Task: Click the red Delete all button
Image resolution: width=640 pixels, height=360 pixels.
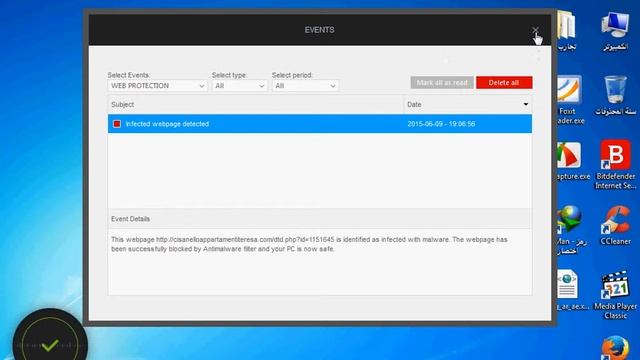Action: [504, 82]
